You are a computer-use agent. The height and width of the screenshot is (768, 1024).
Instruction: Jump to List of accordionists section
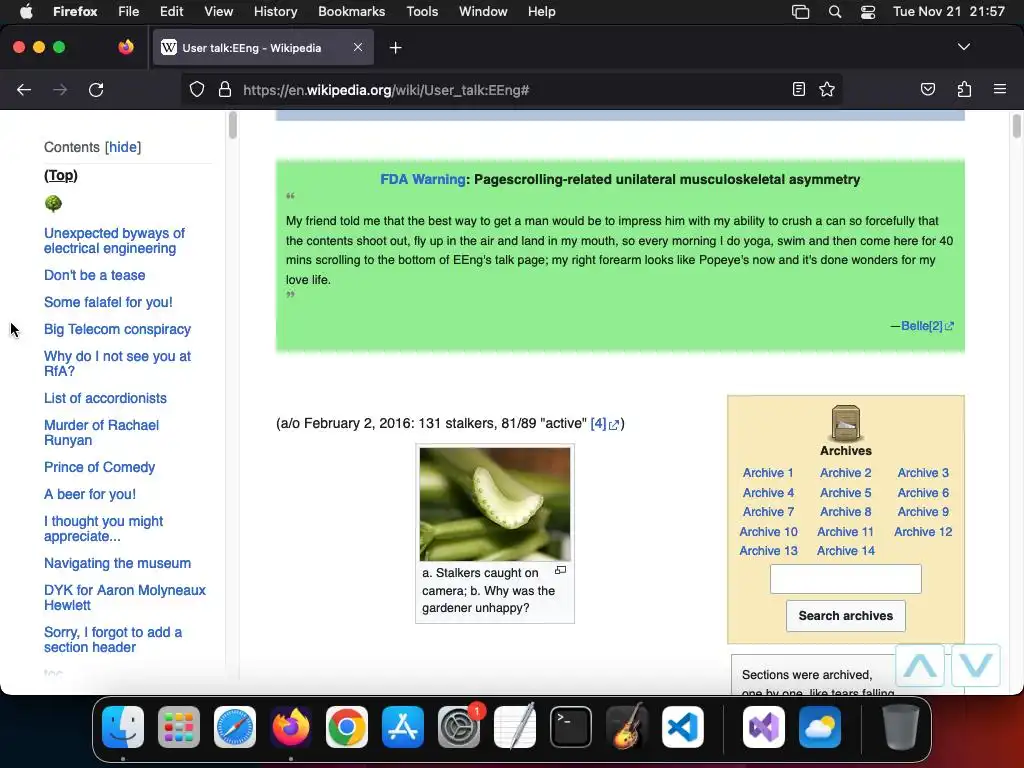point(105,398)
